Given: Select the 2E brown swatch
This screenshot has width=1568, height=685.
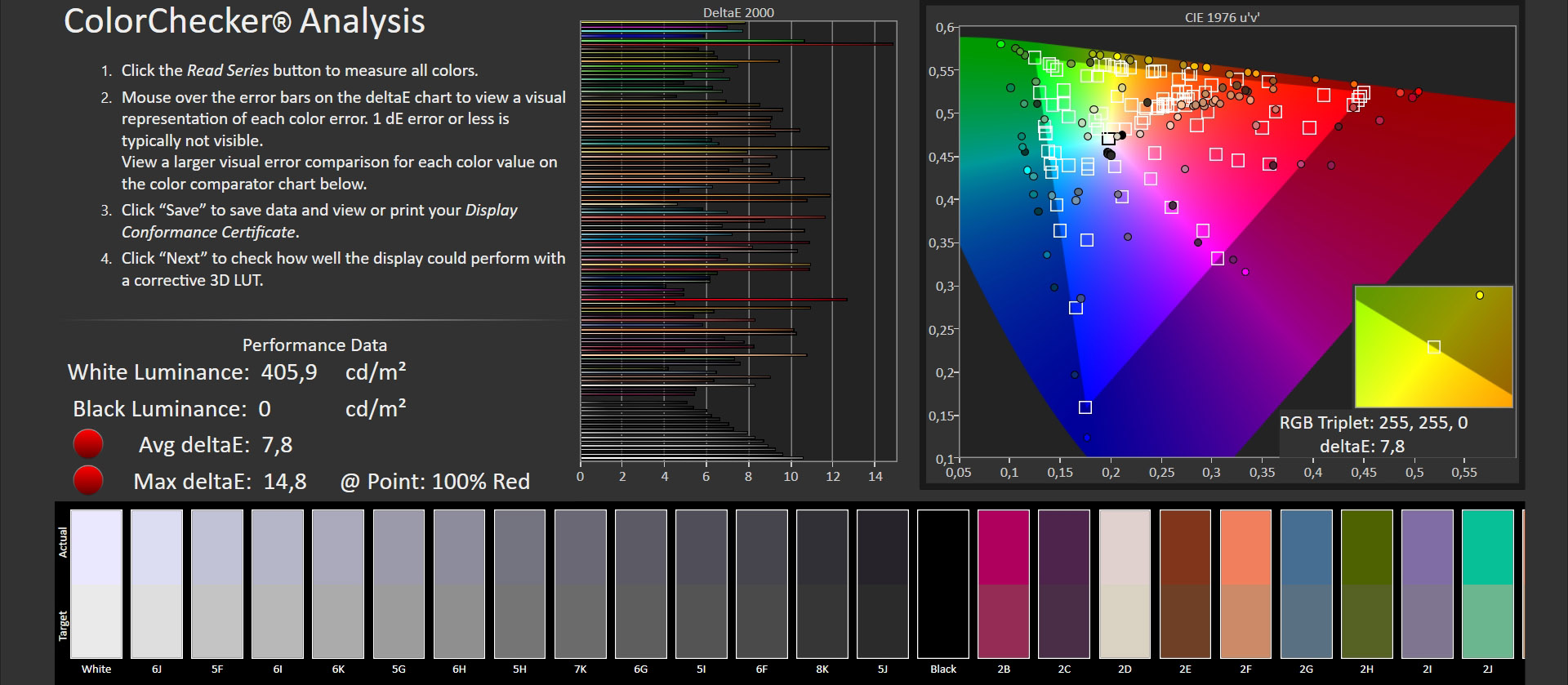Looking at the screenshot, I should (1185, 584).
